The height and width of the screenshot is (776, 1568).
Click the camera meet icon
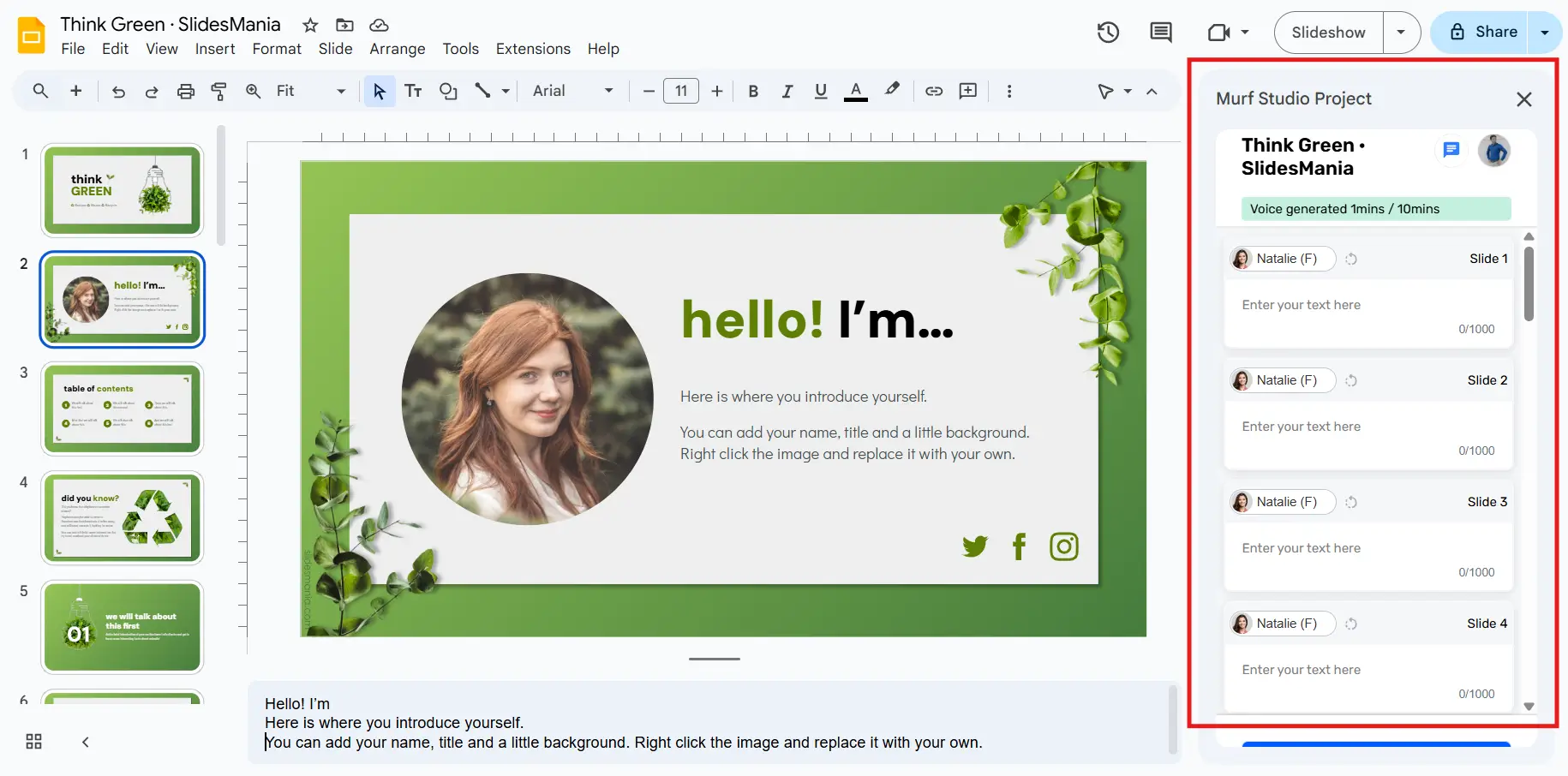coord(1218,33)
